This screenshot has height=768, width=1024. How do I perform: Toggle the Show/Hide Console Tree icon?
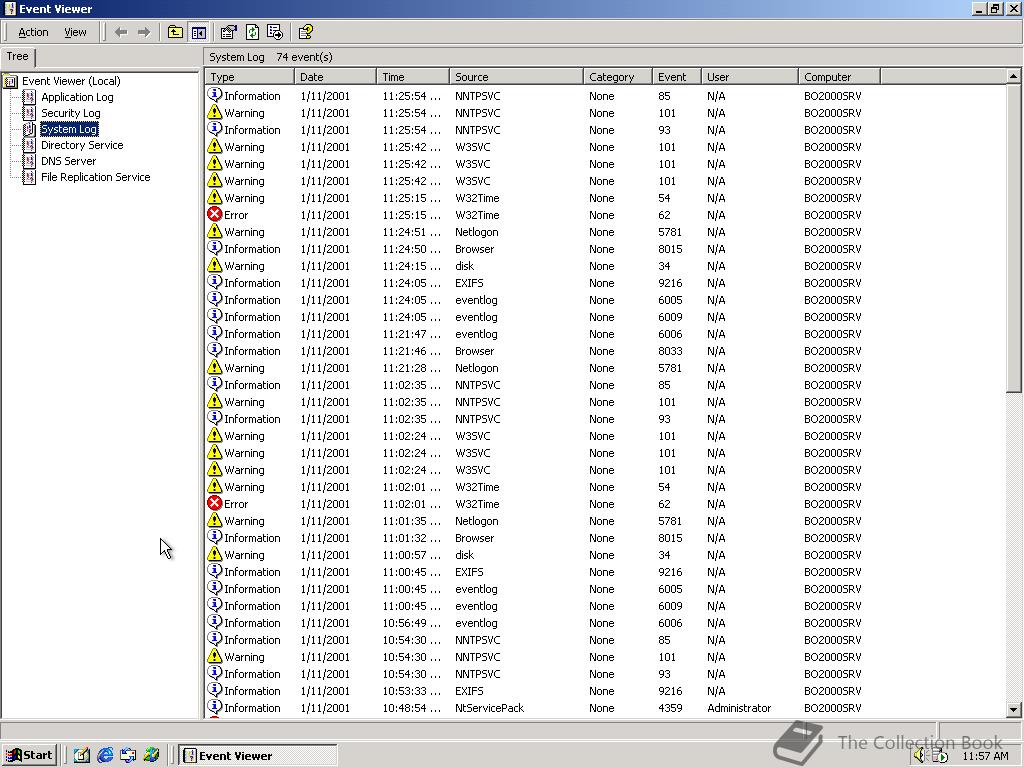pos(199,32)
